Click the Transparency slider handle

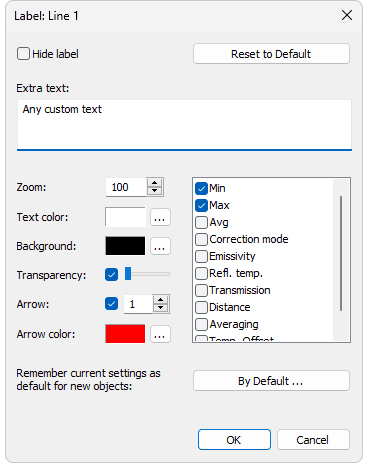(128, 273)
